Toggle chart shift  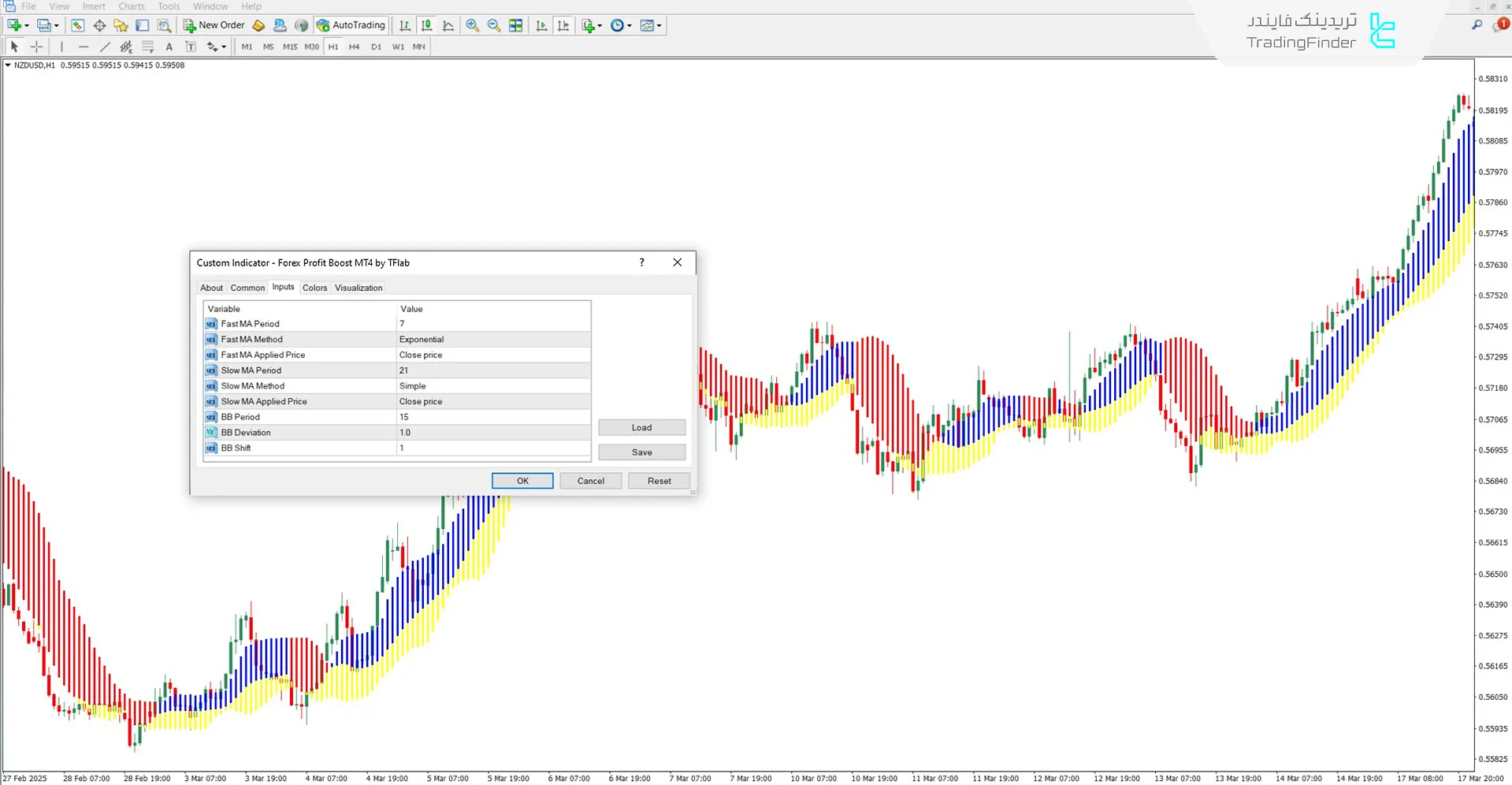[564, 25]
